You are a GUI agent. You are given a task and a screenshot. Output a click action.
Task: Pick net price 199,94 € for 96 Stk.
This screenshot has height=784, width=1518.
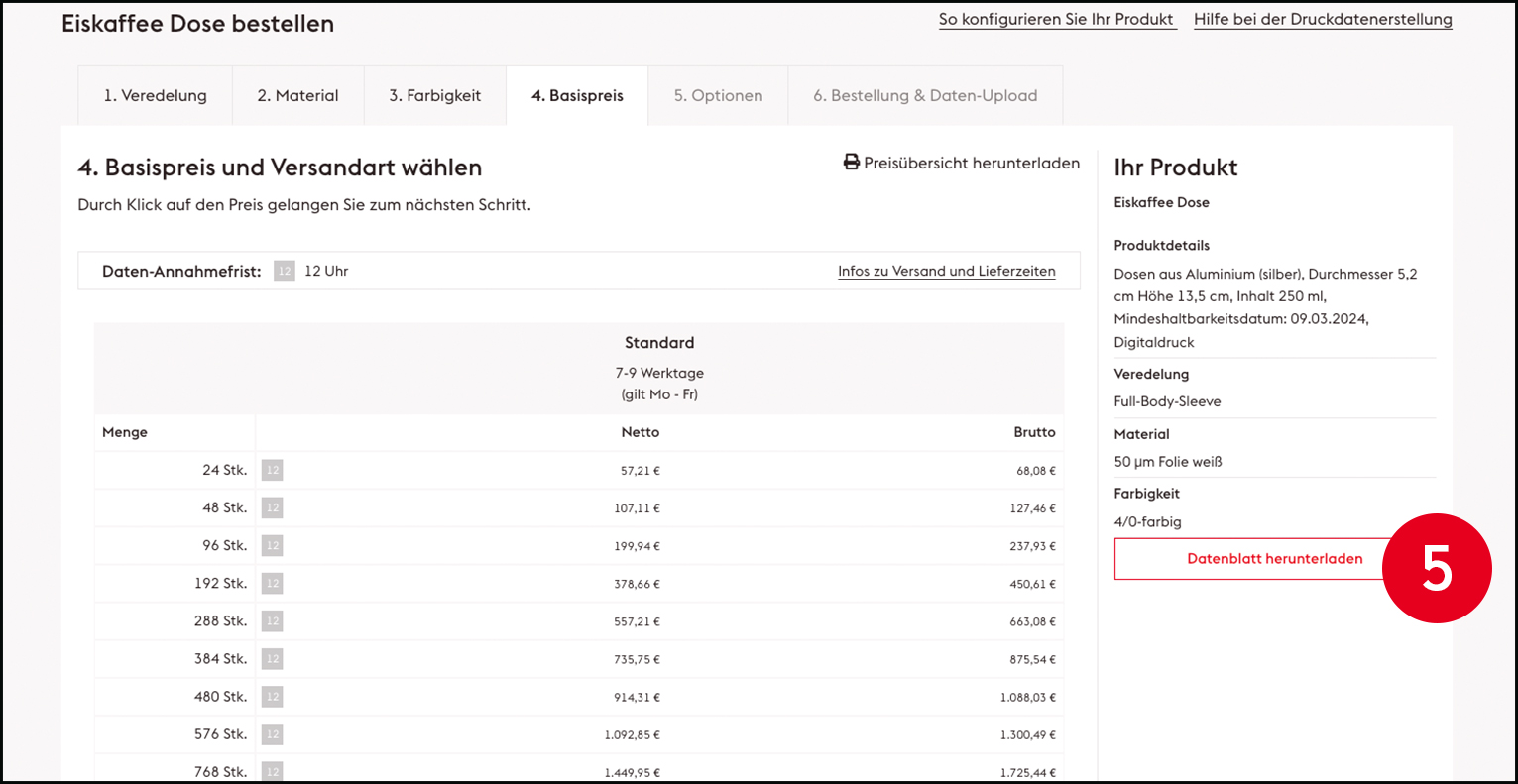pos(637,546)
